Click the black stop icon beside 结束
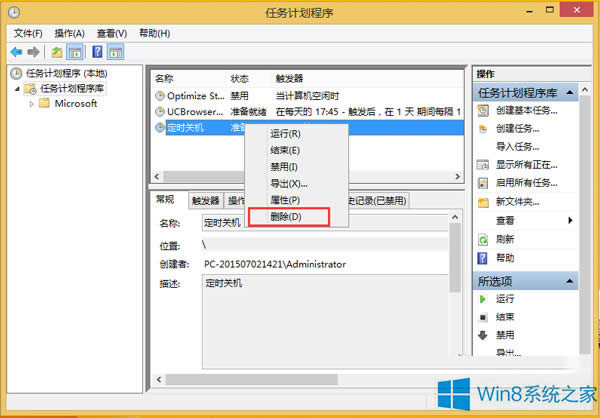 point(483,317)
